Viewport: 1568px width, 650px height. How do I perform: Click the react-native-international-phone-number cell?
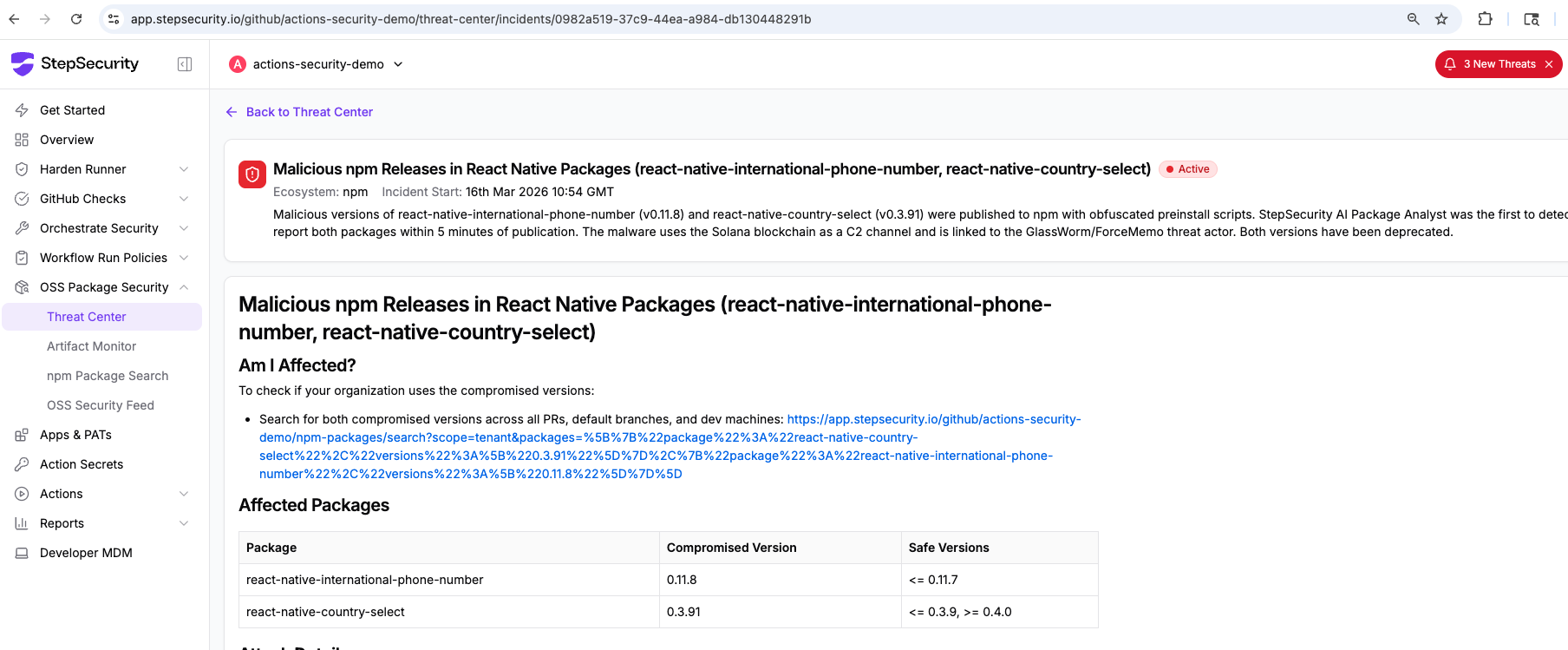pos(449,580)
